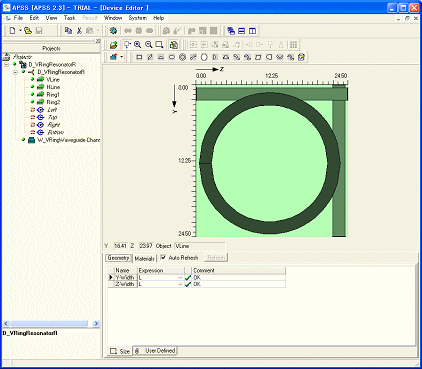Screen dimensions: 422x369
Task: Open the Help menu
Action: 159,18
